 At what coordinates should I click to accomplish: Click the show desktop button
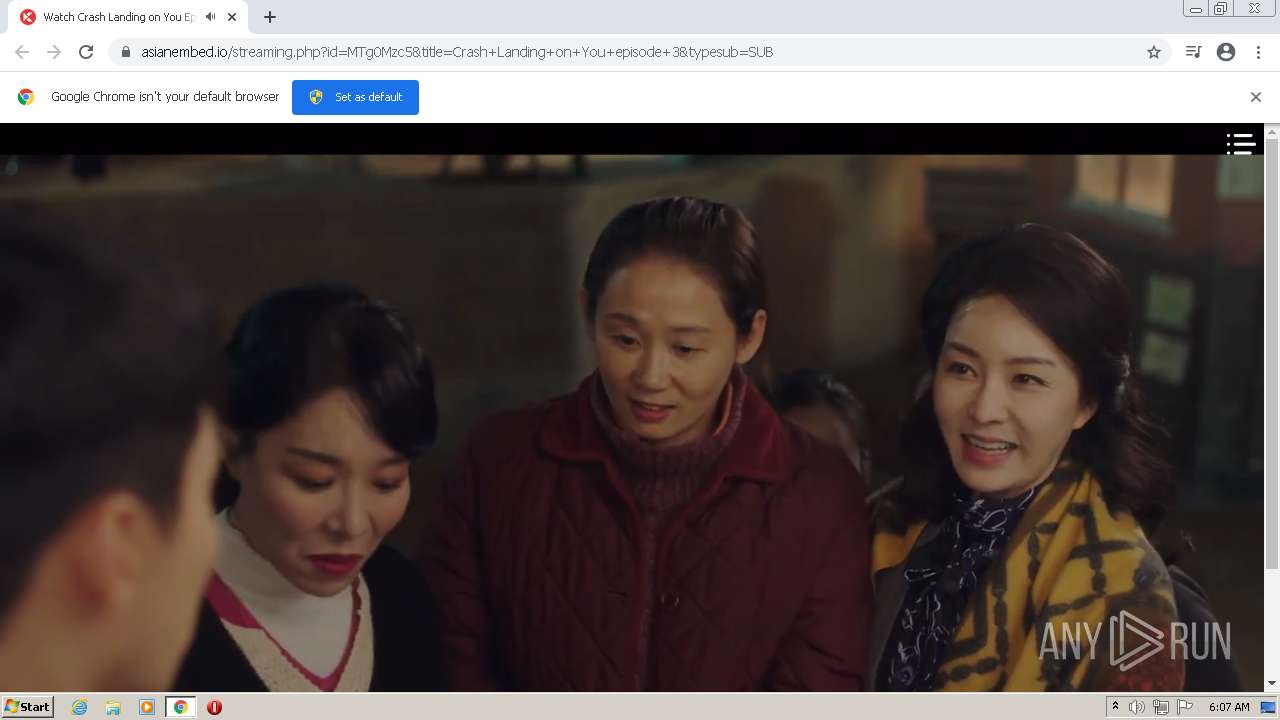pyautogui.click(x=1269, y=707)
